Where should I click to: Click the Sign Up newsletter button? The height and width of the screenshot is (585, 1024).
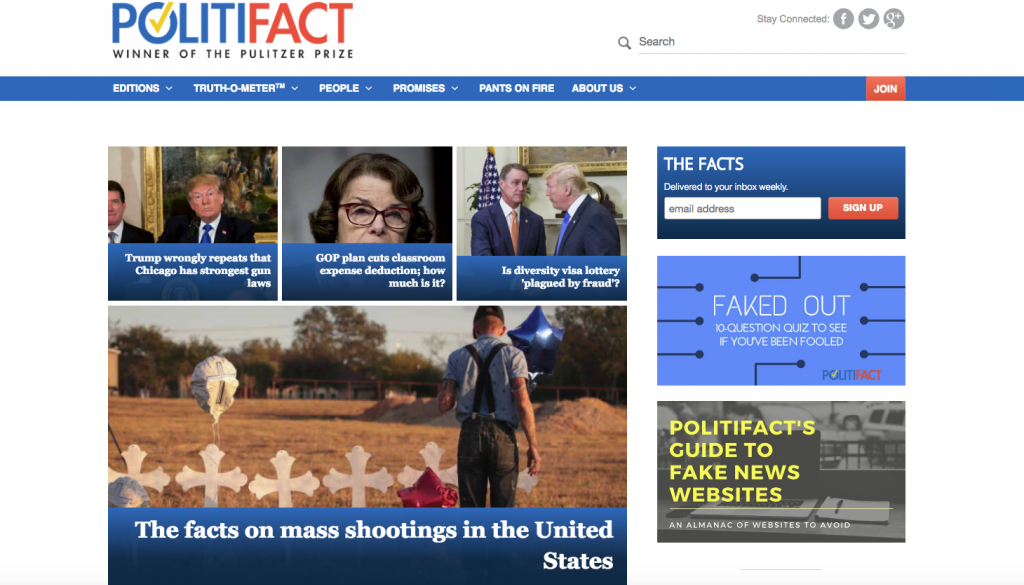[x=863, y=208]
